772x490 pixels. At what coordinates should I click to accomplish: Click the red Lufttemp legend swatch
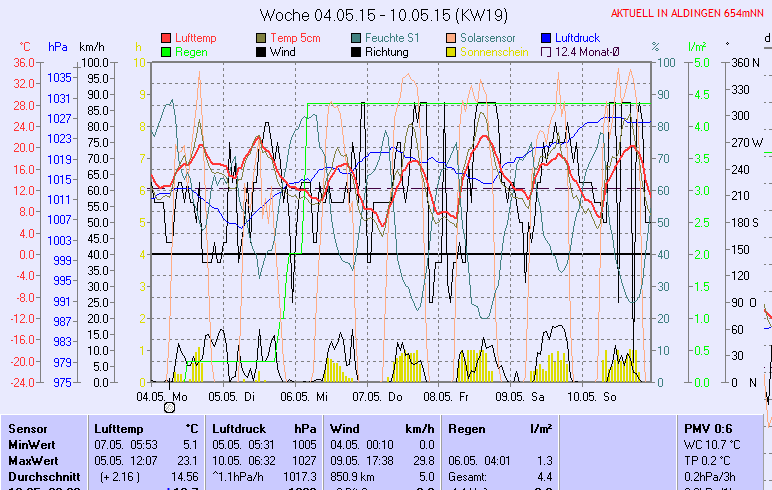click(x=166, y=37)
